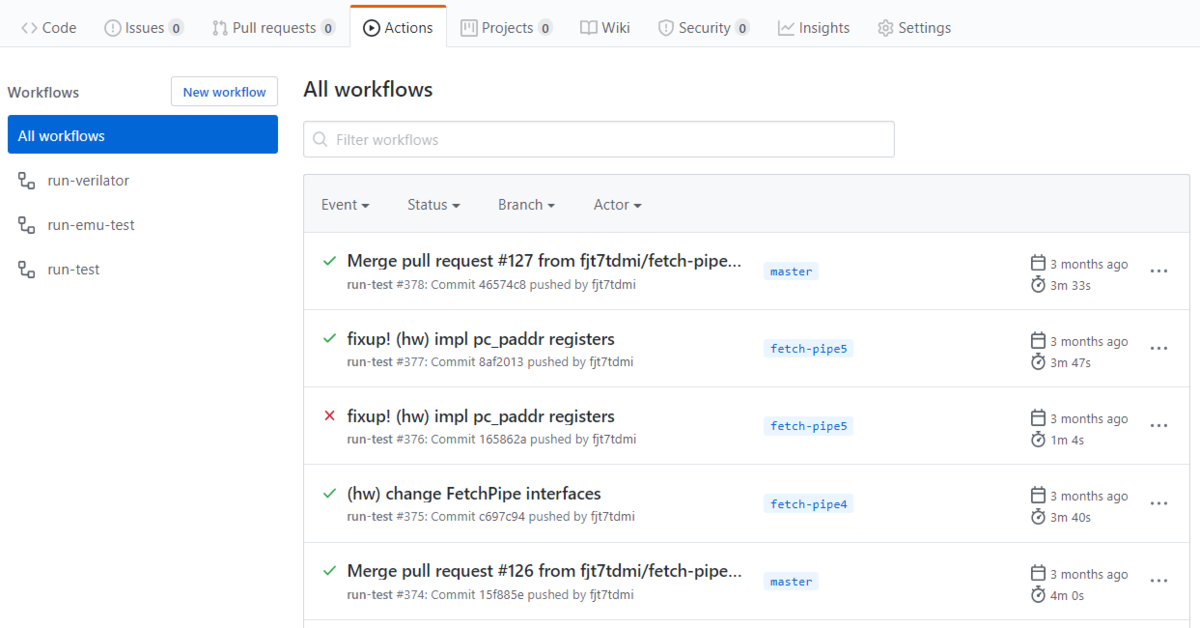Focus the Filter workflows search field

point(599,140)
